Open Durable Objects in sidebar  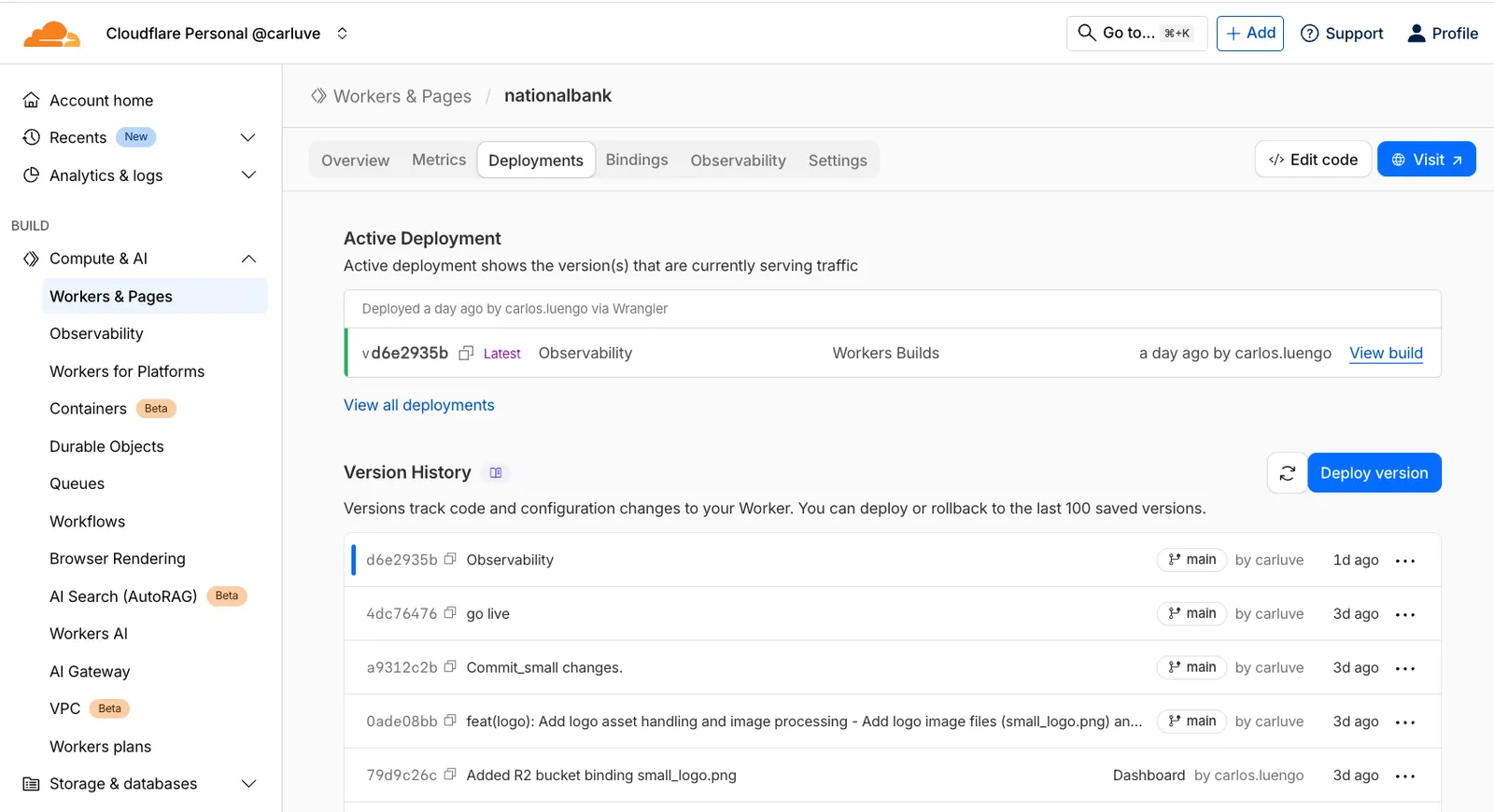point(106,447)
